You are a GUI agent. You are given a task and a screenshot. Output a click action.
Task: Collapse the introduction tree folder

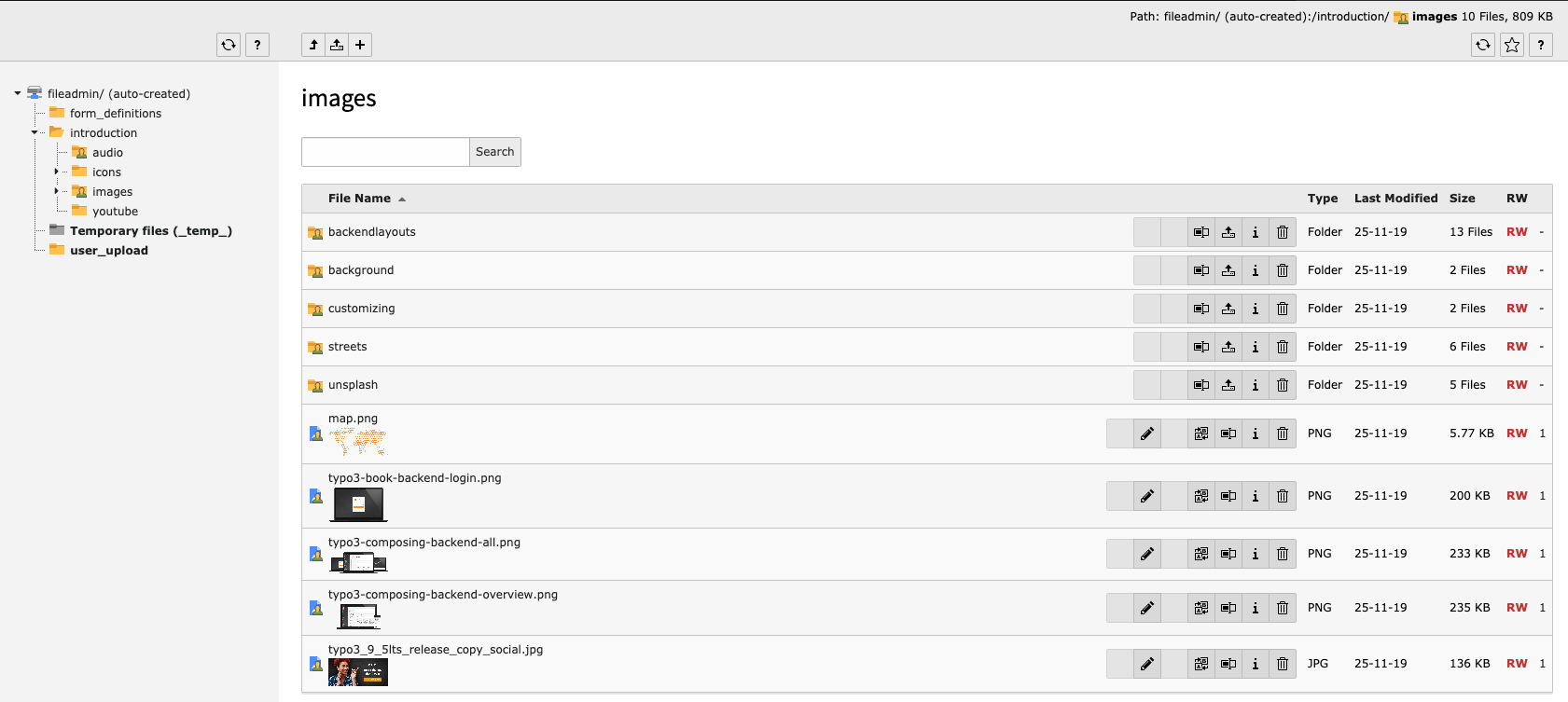(x=35, y=132)
